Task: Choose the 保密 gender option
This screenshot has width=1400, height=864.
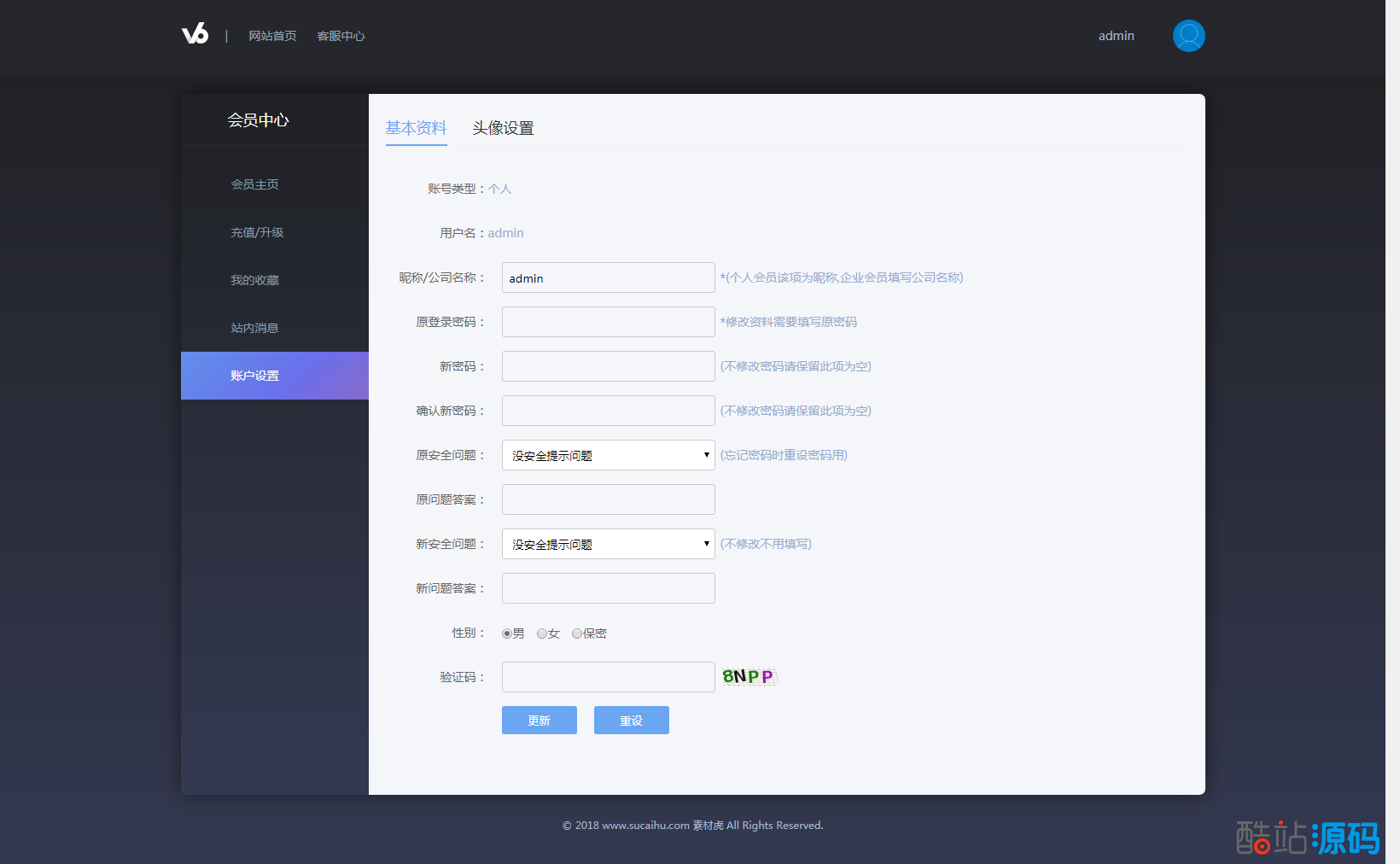Action: click(x=577, y=633)
